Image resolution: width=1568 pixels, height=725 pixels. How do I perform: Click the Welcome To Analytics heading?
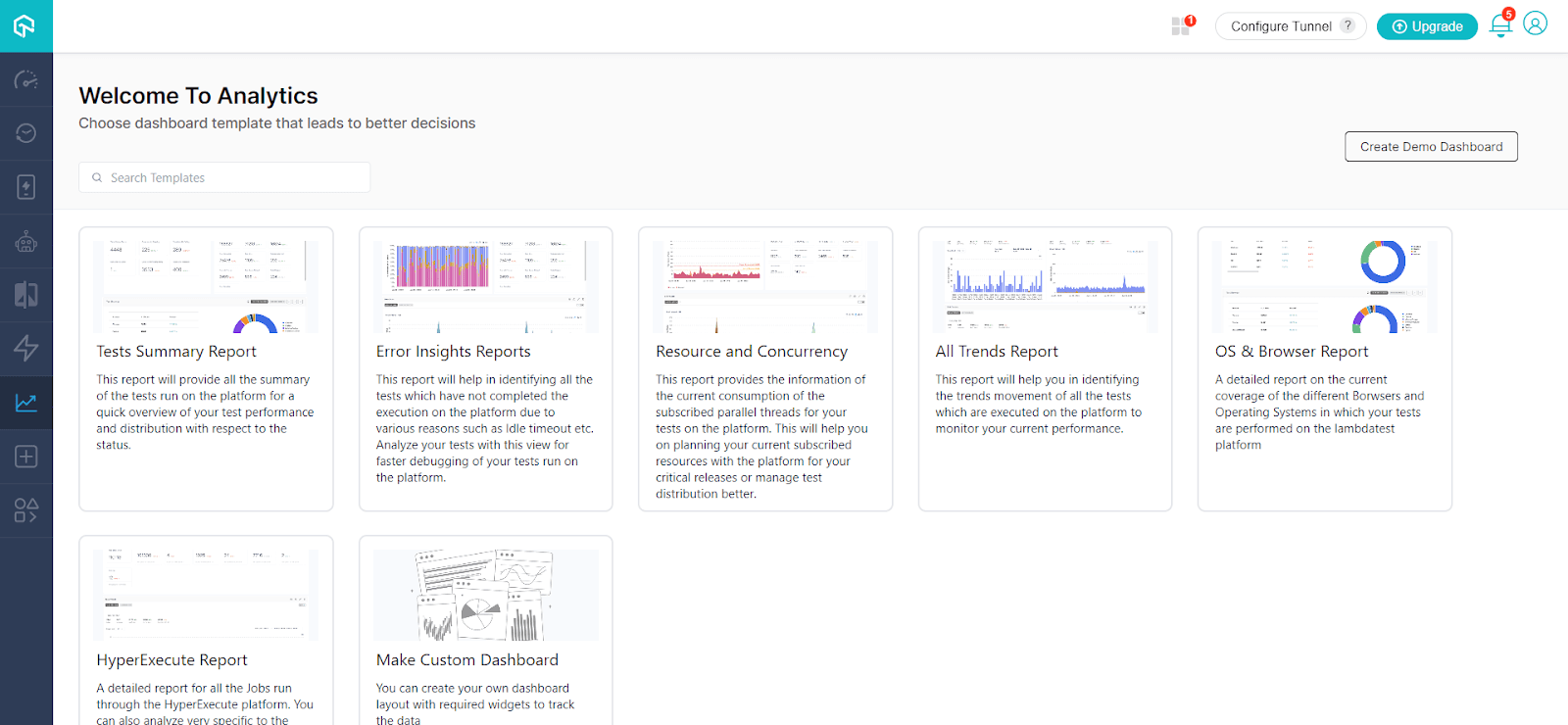[x=198, y=96]
